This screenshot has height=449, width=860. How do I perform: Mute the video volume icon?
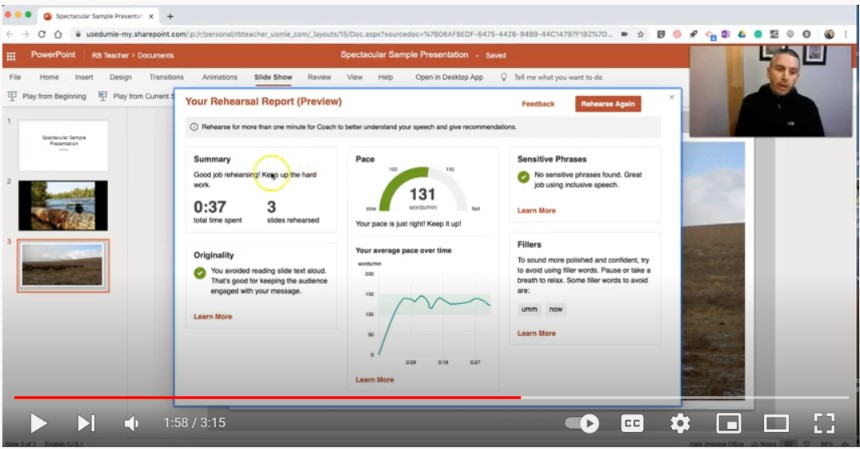click(x=131, y=423)
